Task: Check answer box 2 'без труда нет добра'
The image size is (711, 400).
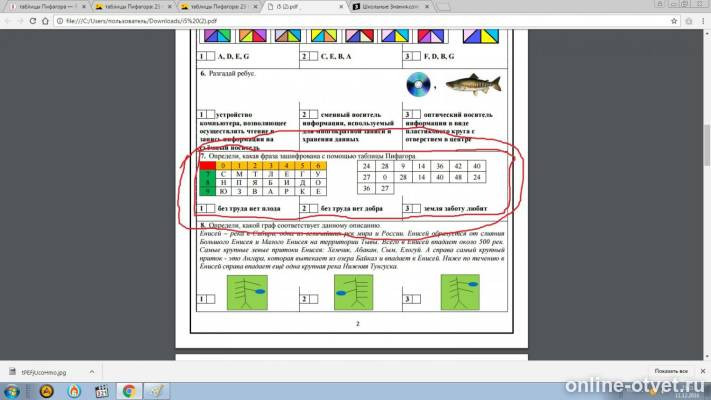Action: pos(313,208)
